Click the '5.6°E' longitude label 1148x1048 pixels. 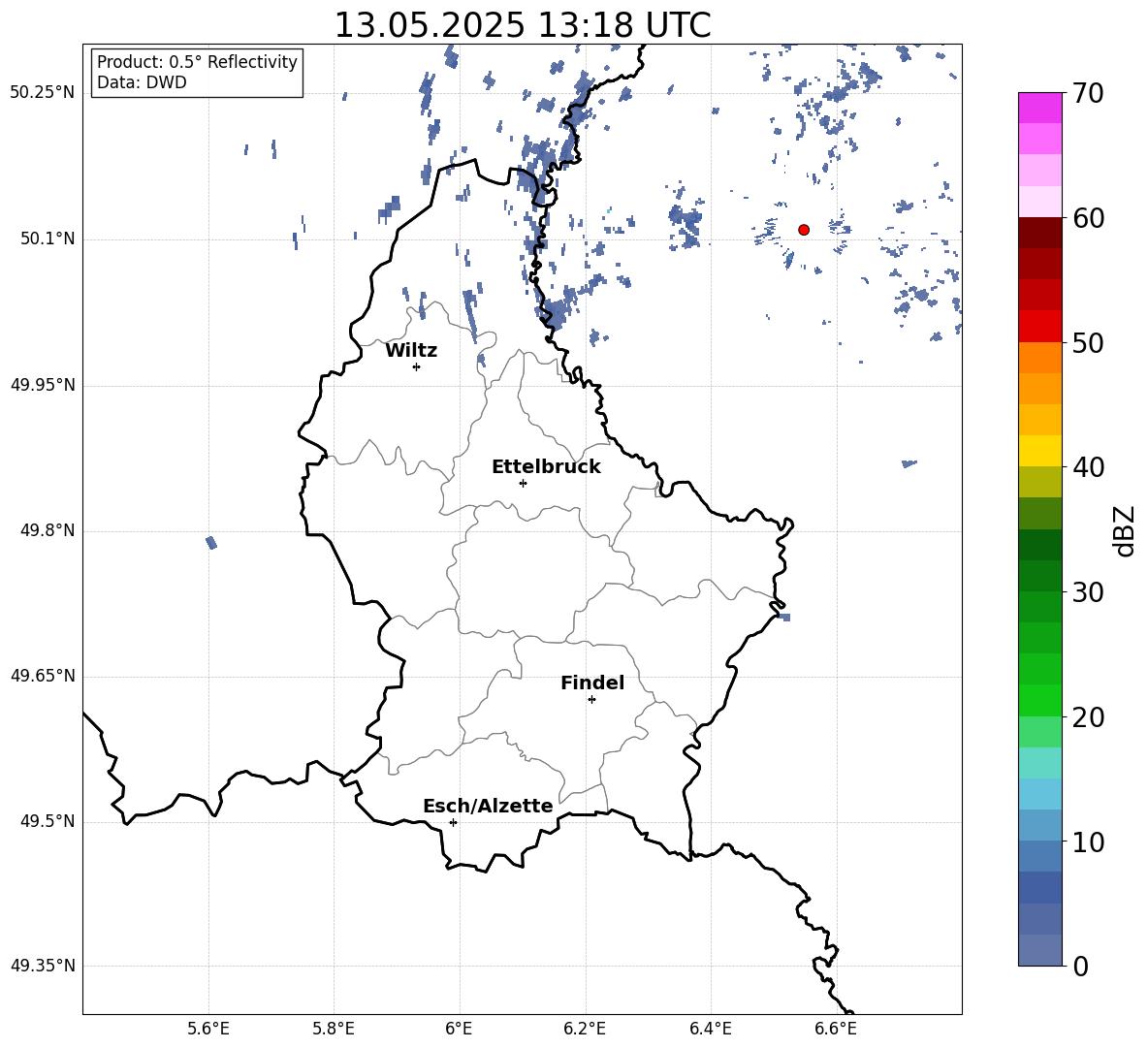(208, 1029)
